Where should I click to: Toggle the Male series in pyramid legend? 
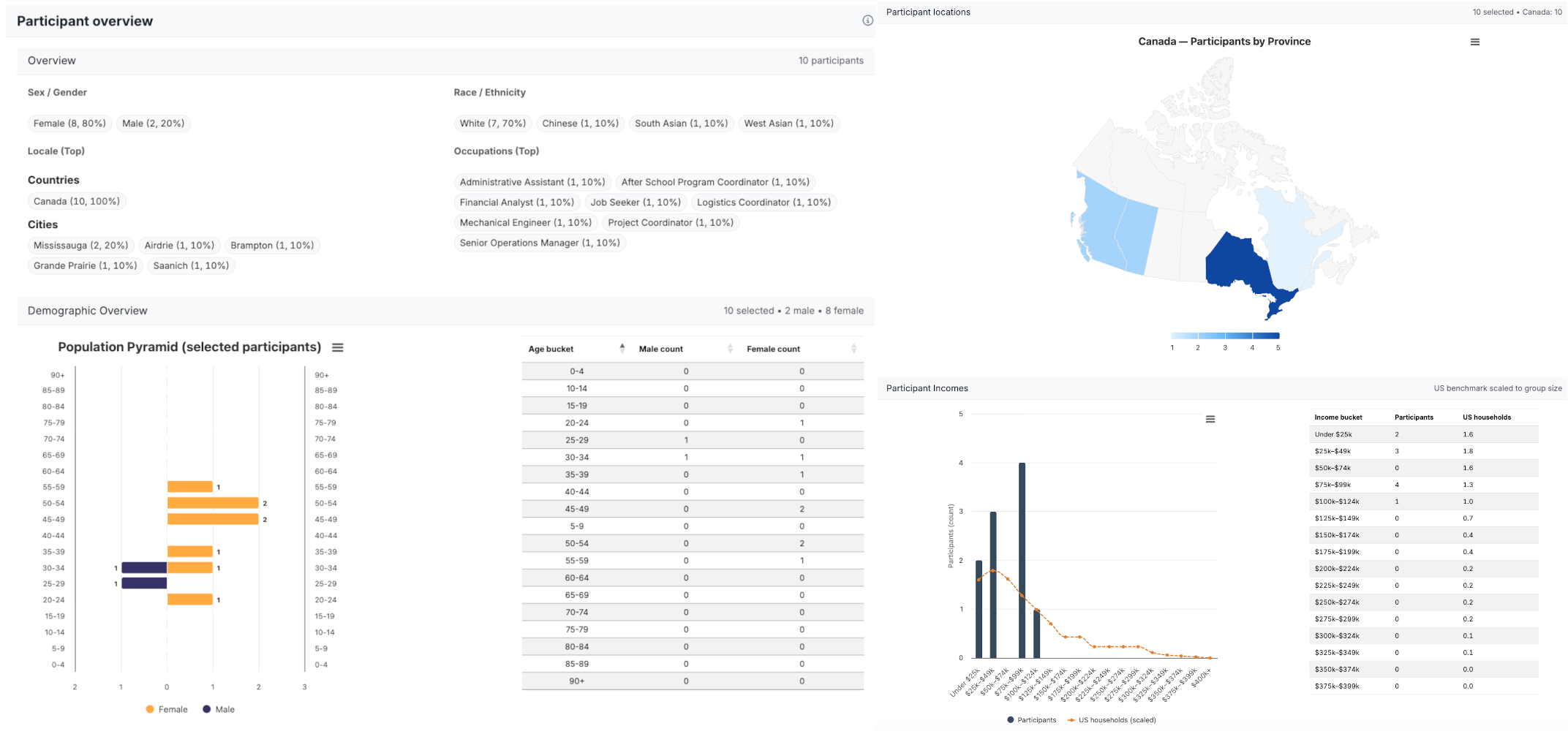(x=219, y=709)
